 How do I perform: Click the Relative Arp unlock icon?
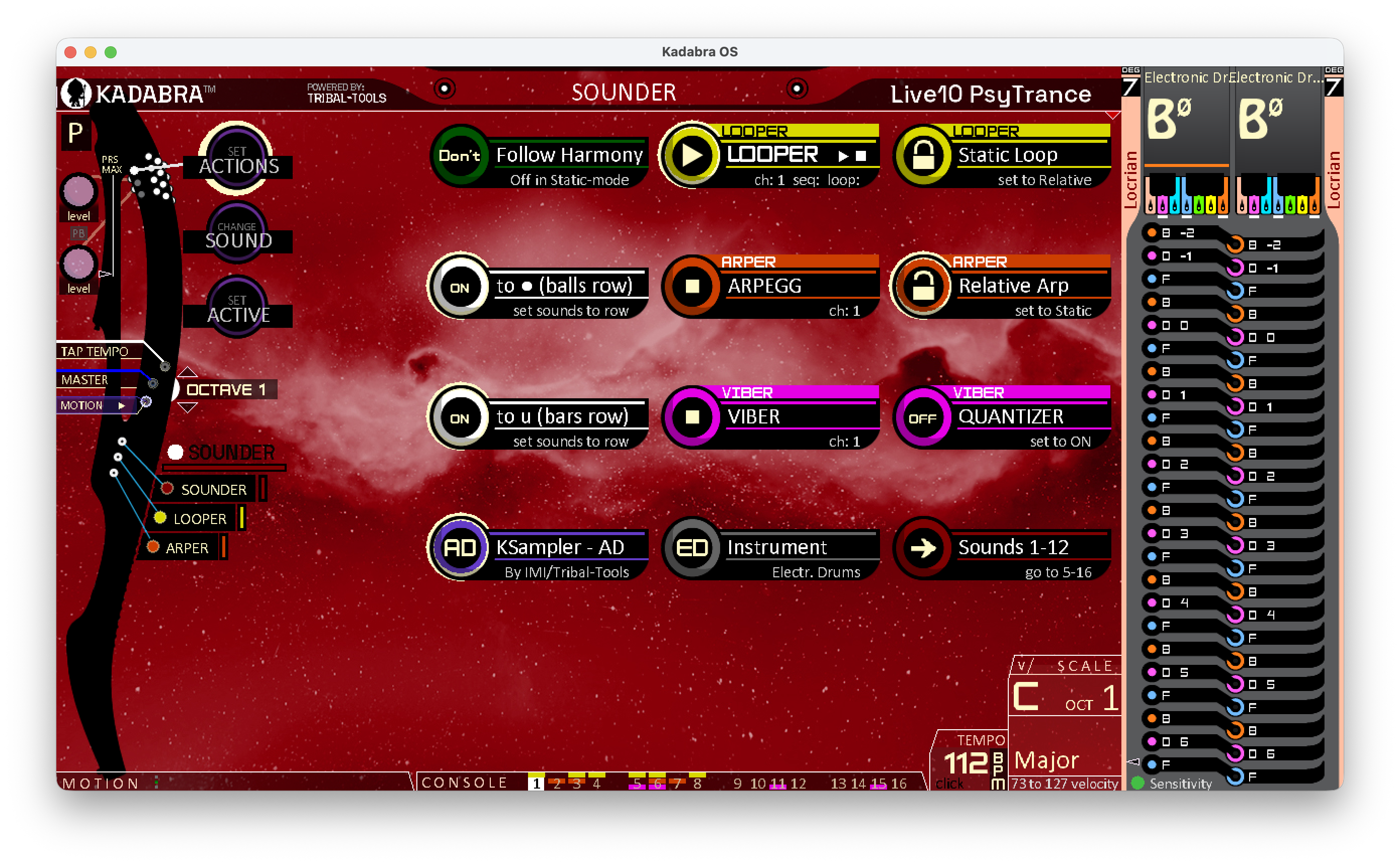pos(923,286)
